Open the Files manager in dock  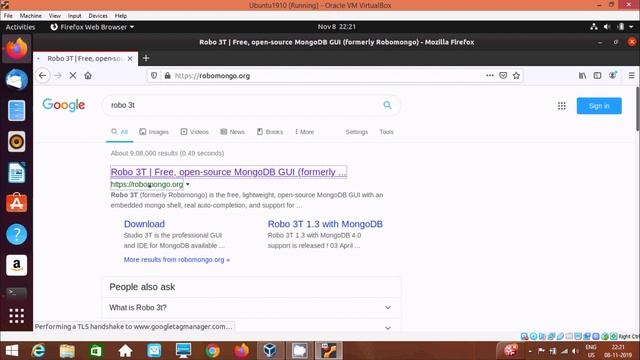(x=16, y=111)
